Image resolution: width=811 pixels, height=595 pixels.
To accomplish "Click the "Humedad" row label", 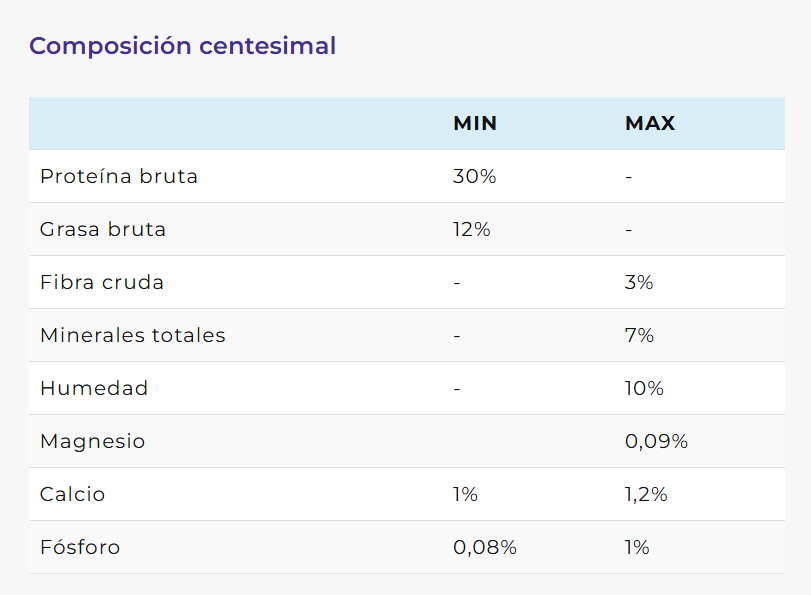I will (x=94, y=389).
